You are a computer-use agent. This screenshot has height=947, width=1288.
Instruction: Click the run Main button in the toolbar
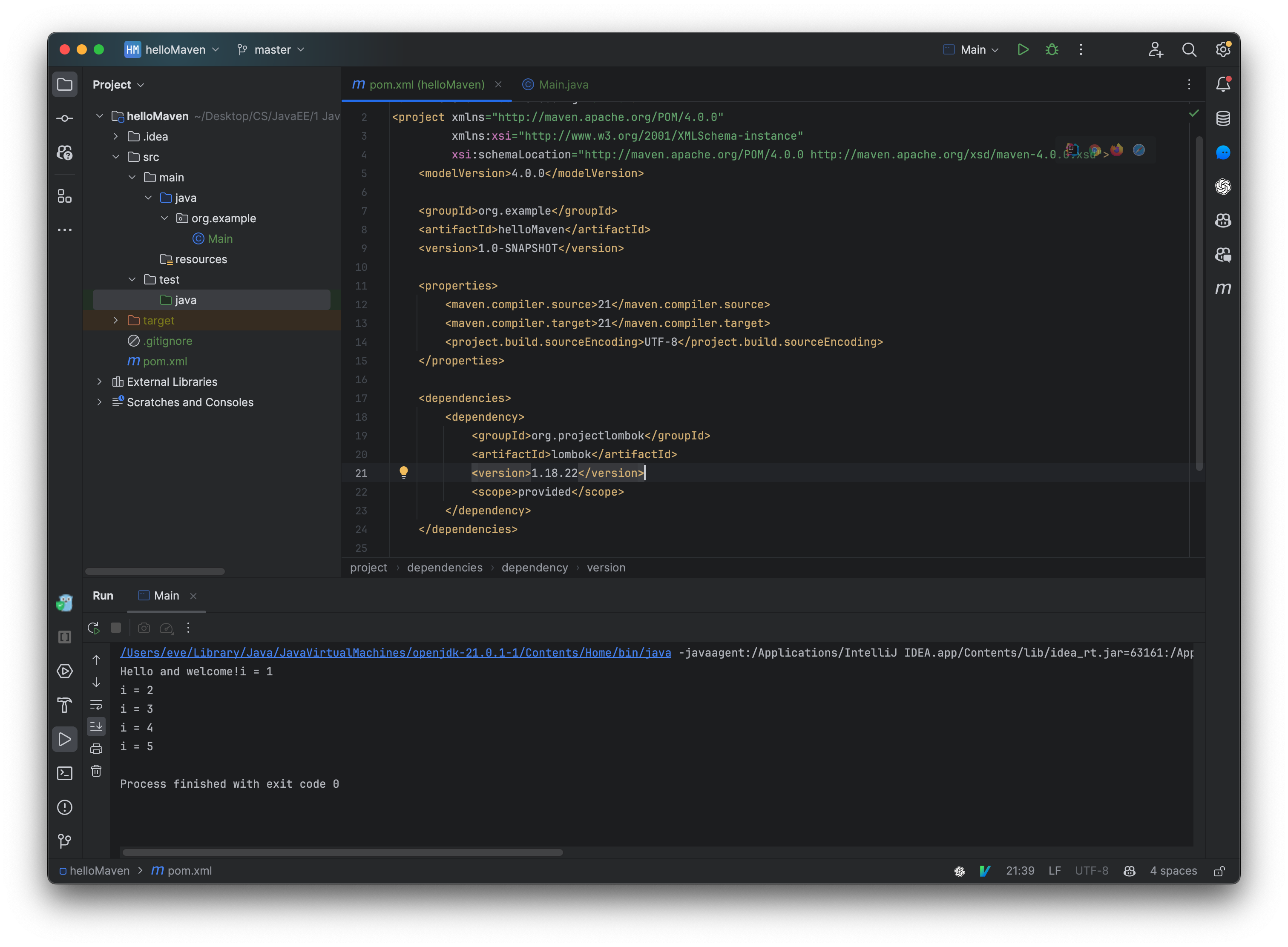click(x=1023, y=50)
